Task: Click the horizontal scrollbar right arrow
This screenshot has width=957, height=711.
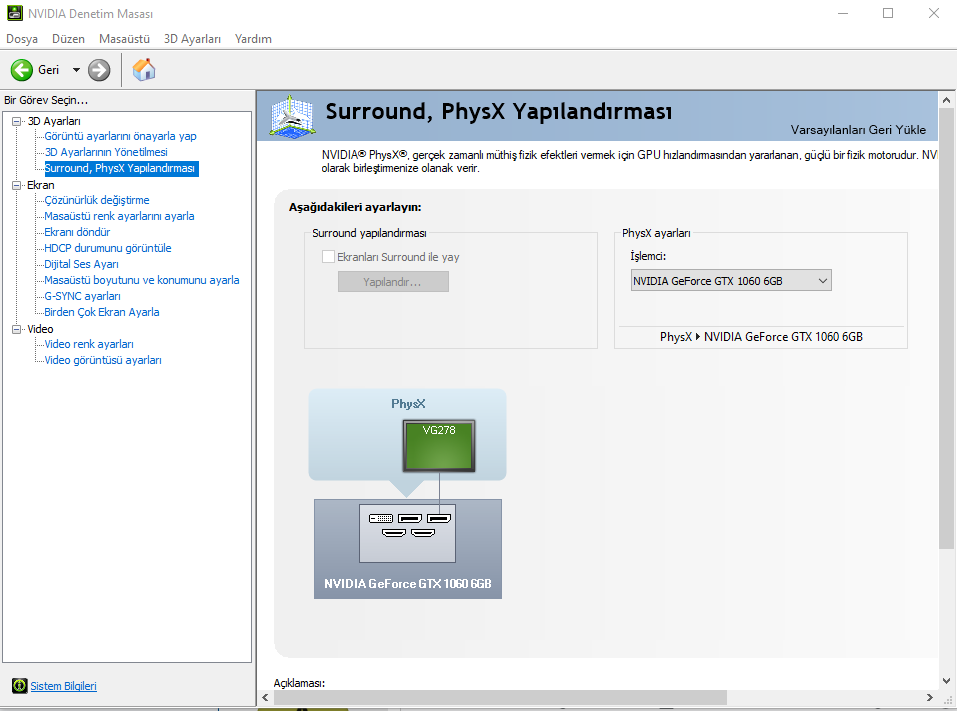Action: tap(929, 697)
